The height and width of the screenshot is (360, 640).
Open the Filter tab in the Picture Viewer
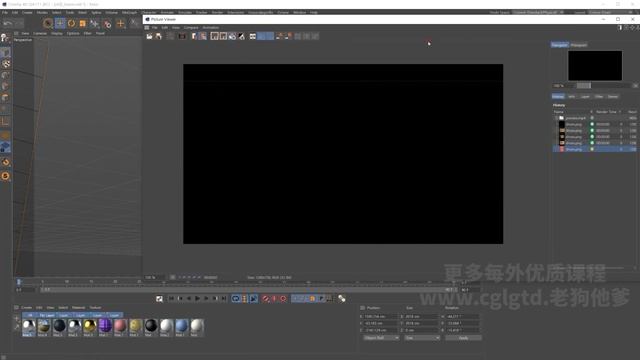(x=599, y=96)
